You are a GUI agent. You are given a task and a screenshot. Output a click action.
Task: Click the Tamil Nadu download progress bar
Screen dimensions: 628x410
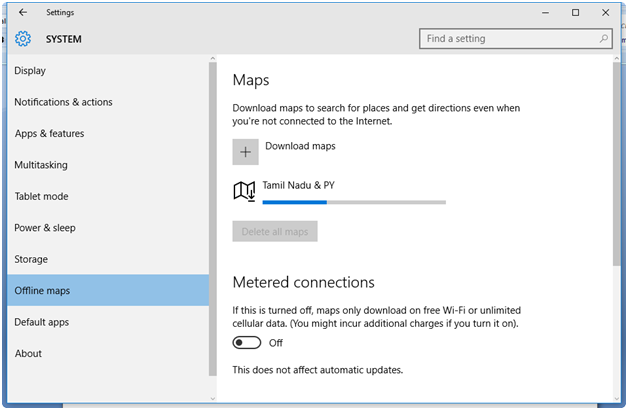pyautogui.click(x=354, y=202)
